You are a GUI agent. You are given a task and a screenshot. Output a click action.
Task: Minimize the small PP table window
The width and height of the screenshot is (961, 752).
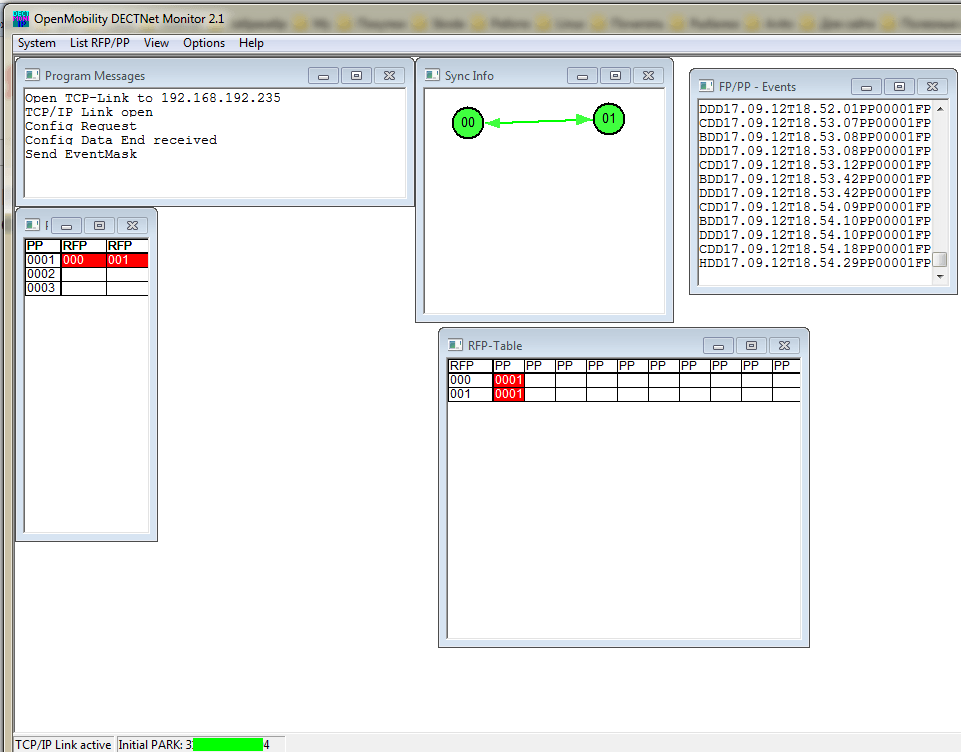coord(67,226)
